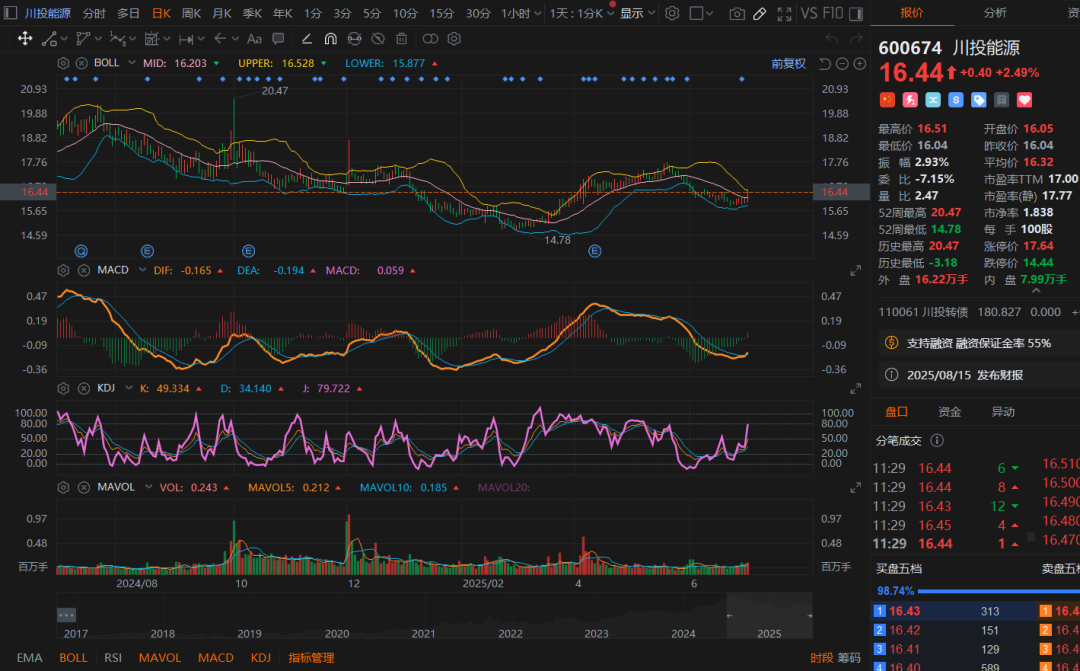The image size is (1080, 671).
Task: Switch to 分时 intraday view
Action: click(94, 13)
